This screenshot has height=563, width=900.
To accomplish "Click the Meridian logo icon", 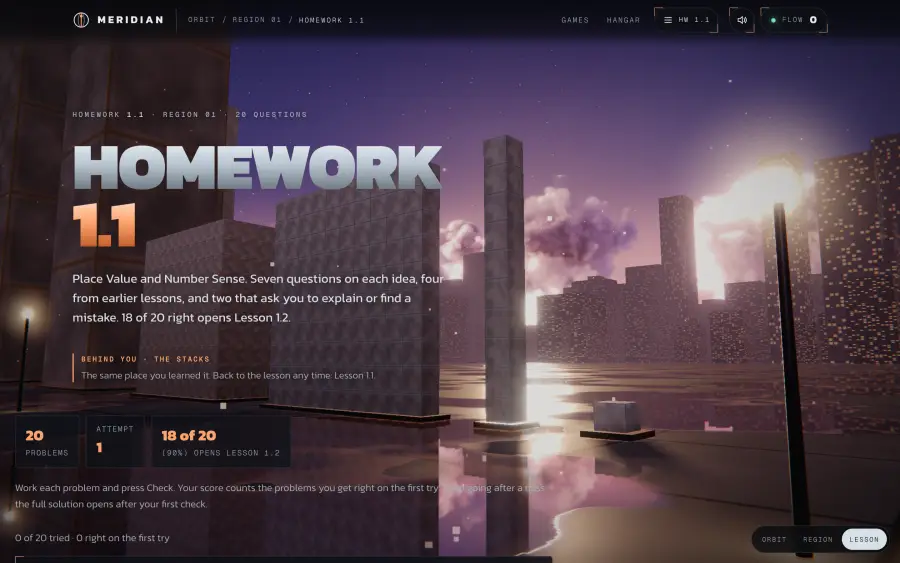I will (x=81, y=20).
